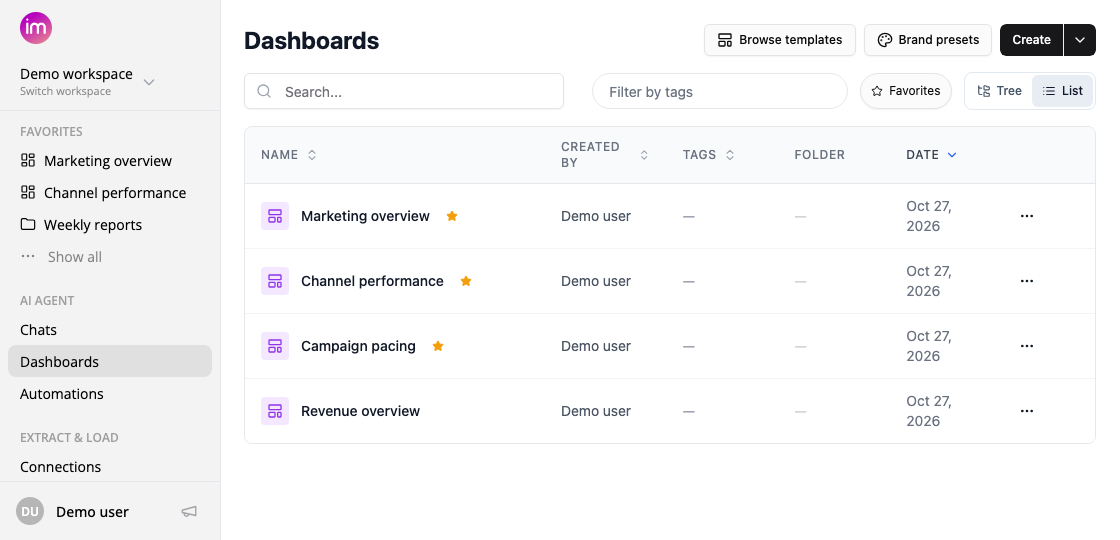1120x540 pixels.
Task: Click Revenue overview row dashboard icon
Action: click(x=275, y=411)
